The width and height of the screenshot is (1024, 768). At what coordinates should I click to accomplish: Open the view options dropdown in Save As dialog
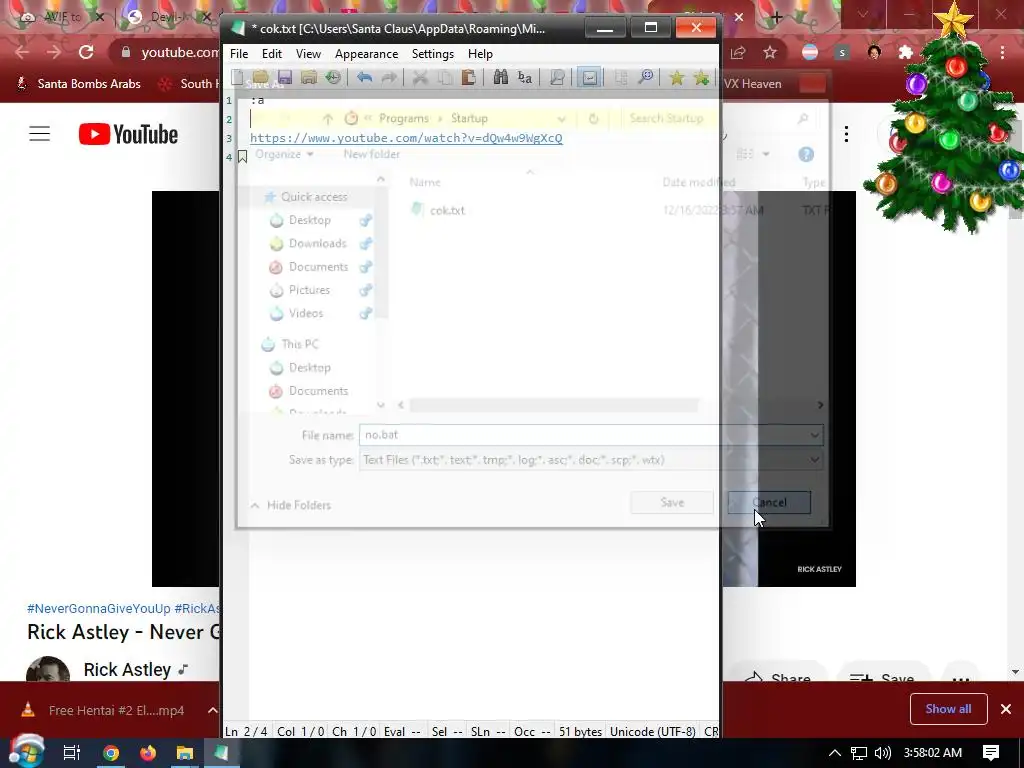pos(765,154)
